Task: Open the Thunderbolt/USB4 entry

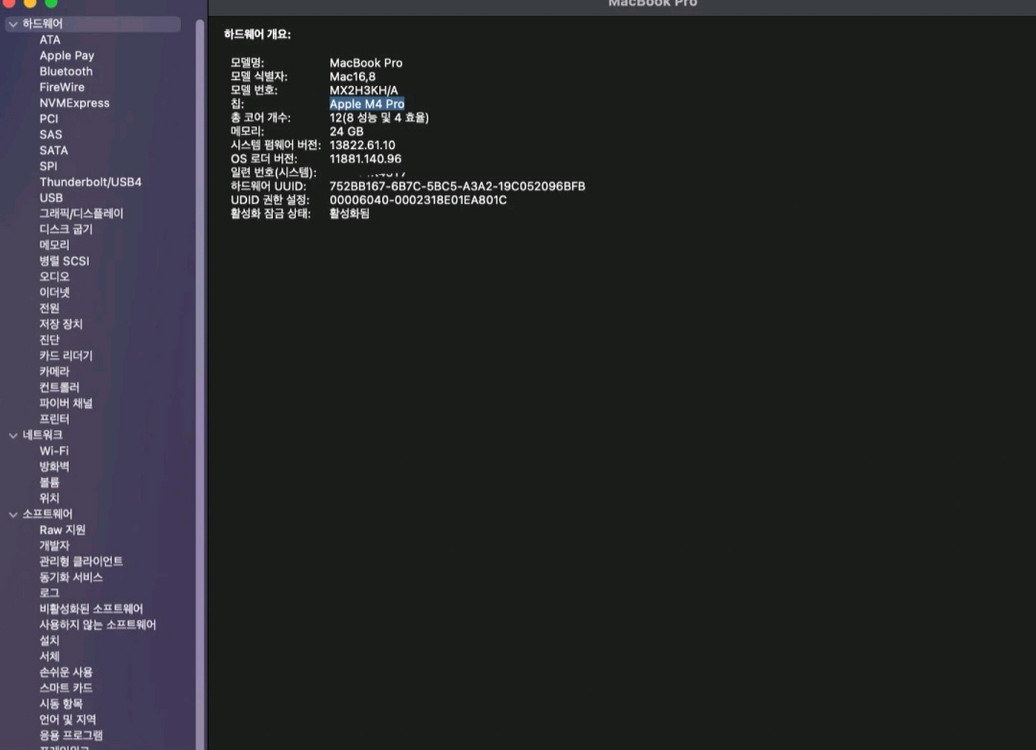Action: (x=90, y=183)
